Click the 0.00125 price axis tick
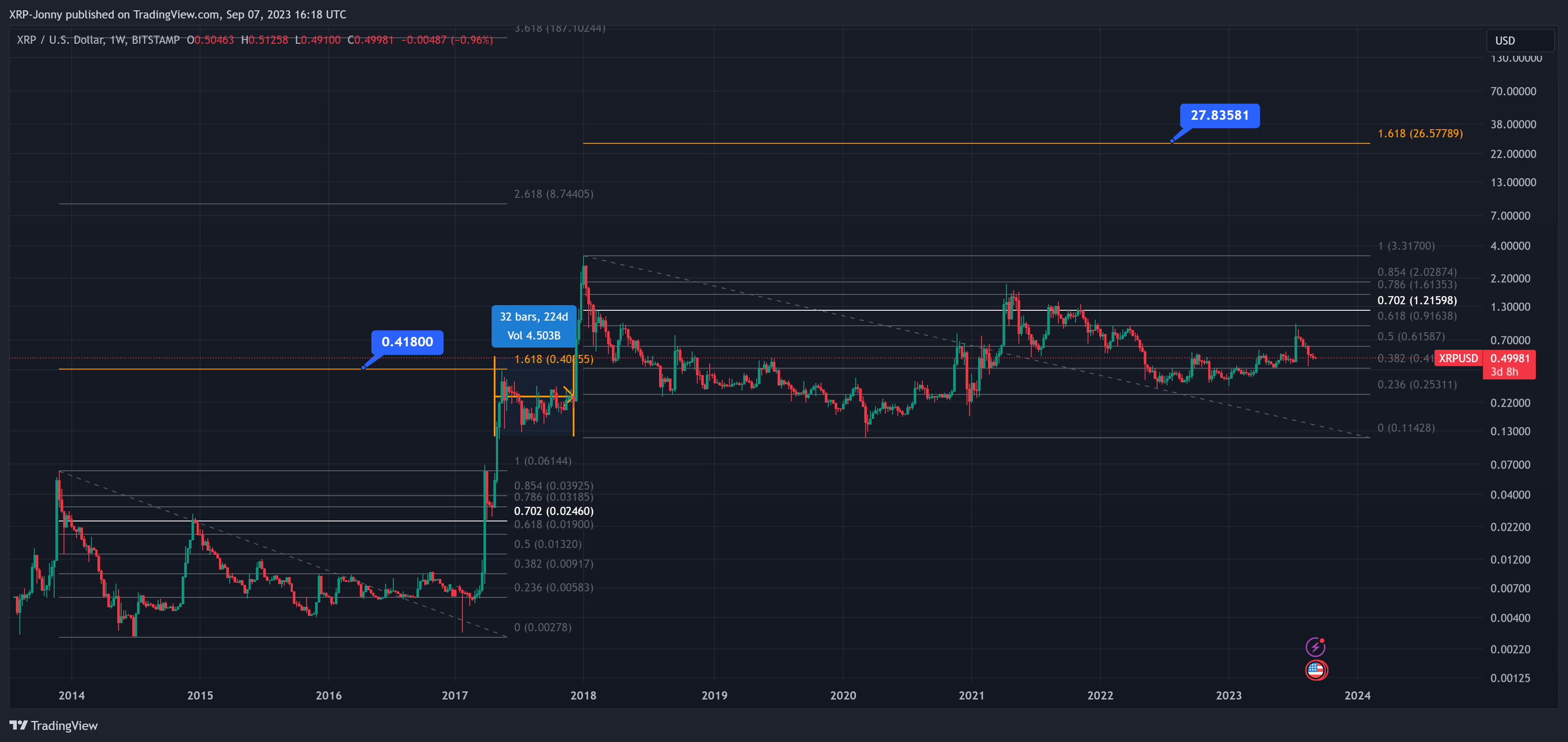The width and height of the screenshot is (1568, 742). pyautogui.click(x=1510, y=678)
